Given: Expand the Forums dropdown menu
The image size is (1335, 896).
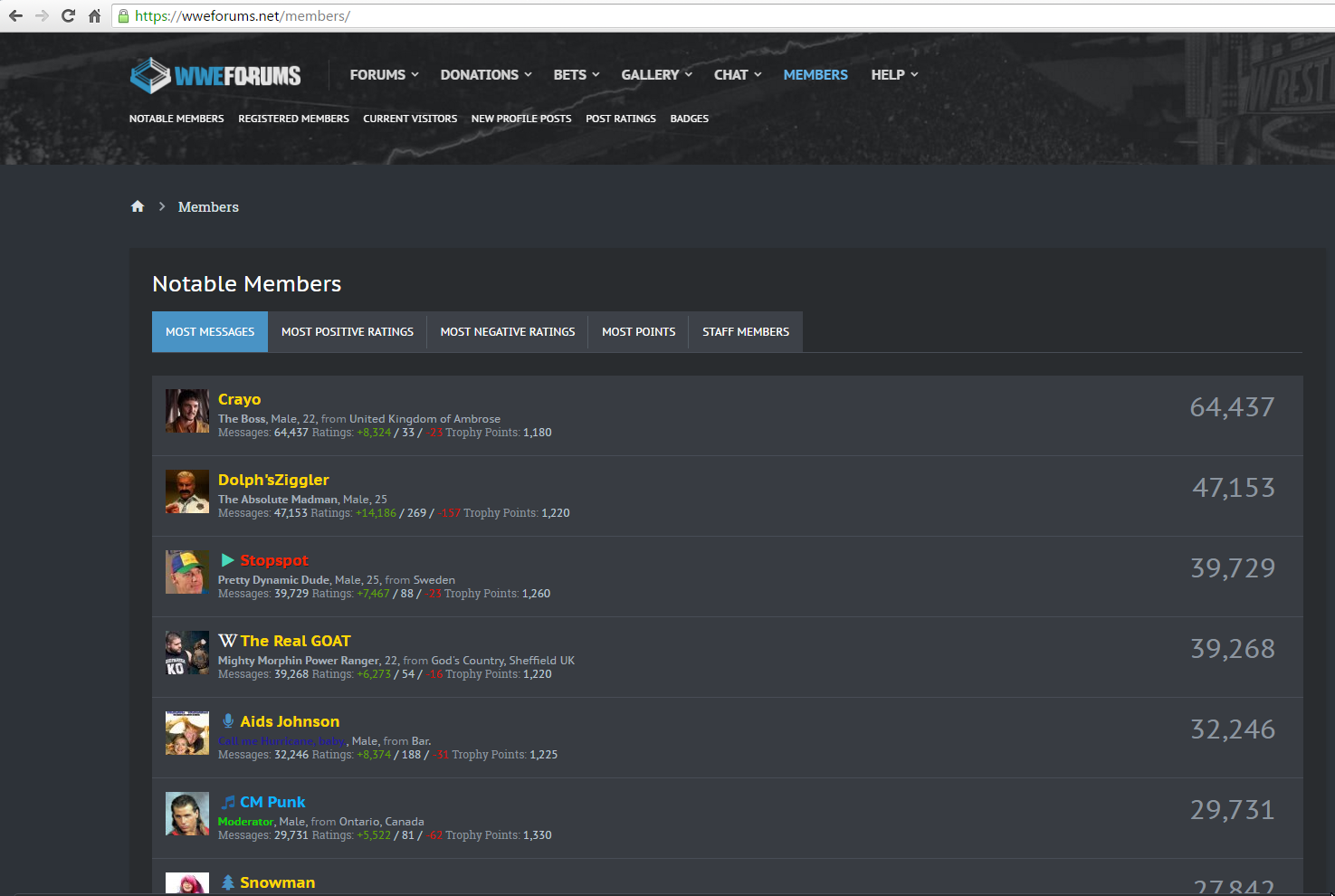Looking at the screenshot, I should 384,75.
